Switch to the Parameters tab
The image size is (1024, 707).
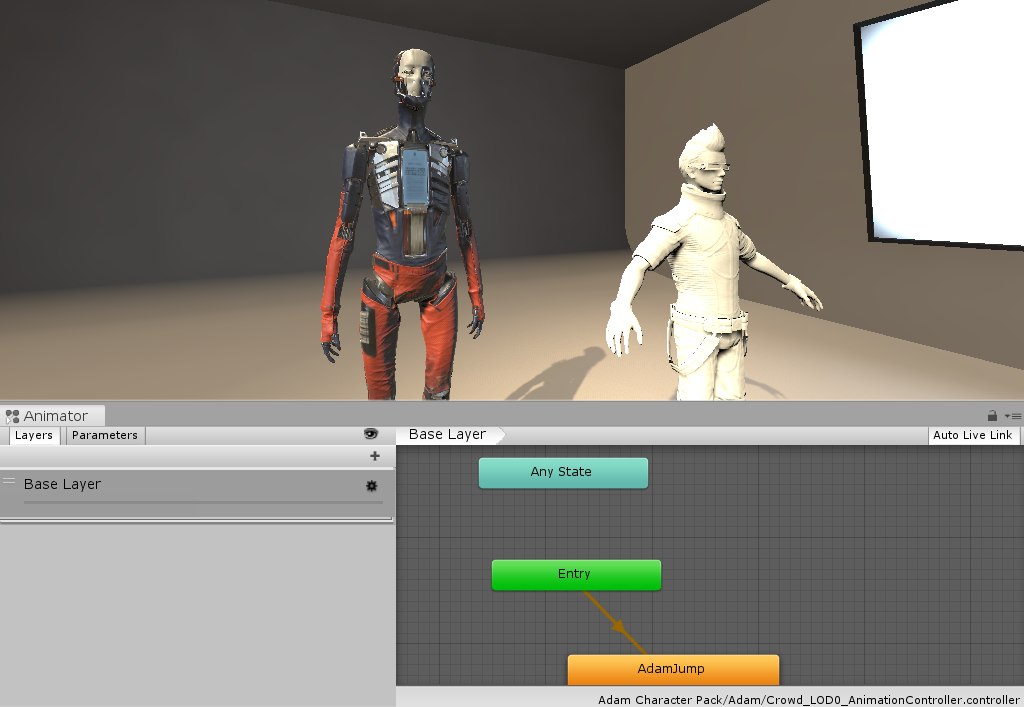point(104,436)
